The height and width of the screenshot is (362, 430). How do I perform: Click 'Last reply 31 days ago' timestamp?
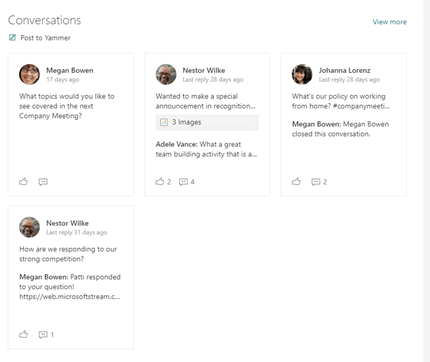click(x=76, y=232)
